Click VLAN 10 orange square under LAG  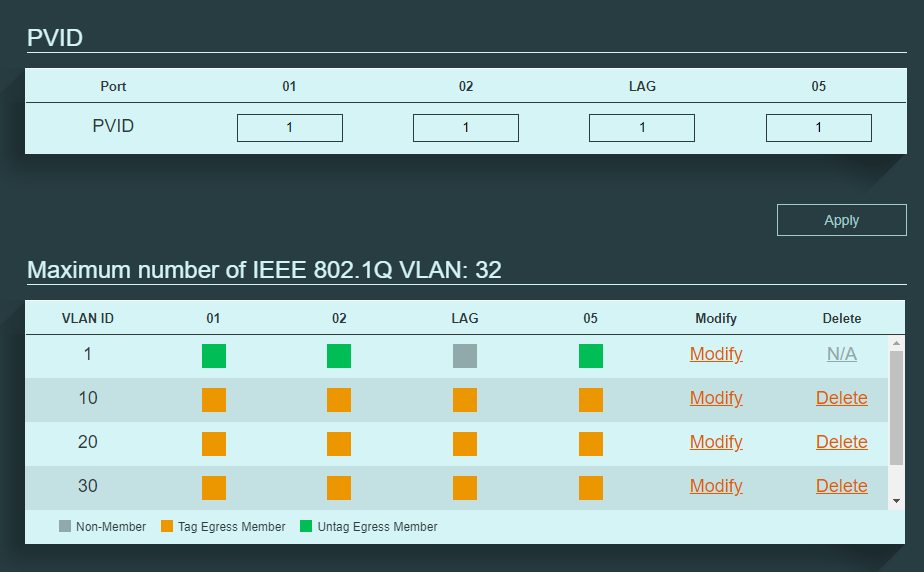point(465,400)
